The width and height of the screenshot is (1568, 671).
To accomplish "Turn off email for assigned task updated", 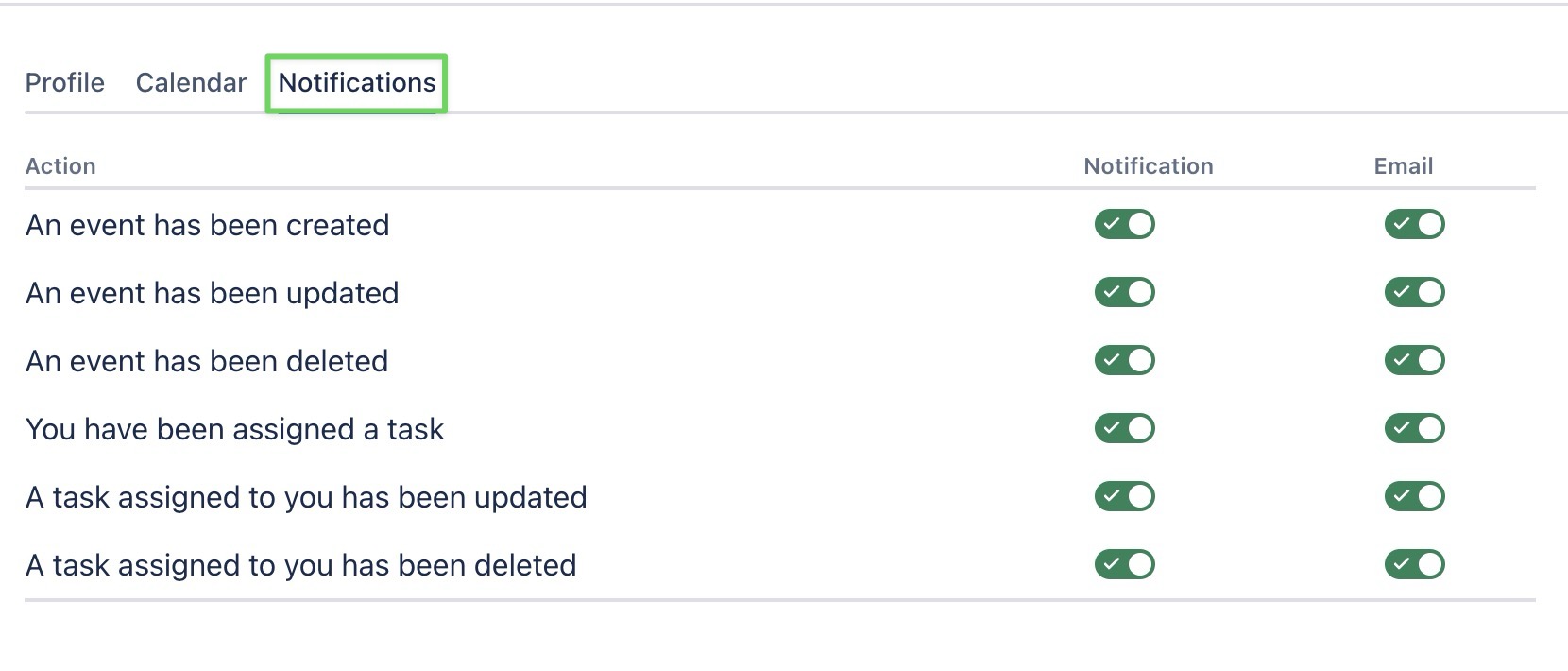I will (x=1414, y=497).
